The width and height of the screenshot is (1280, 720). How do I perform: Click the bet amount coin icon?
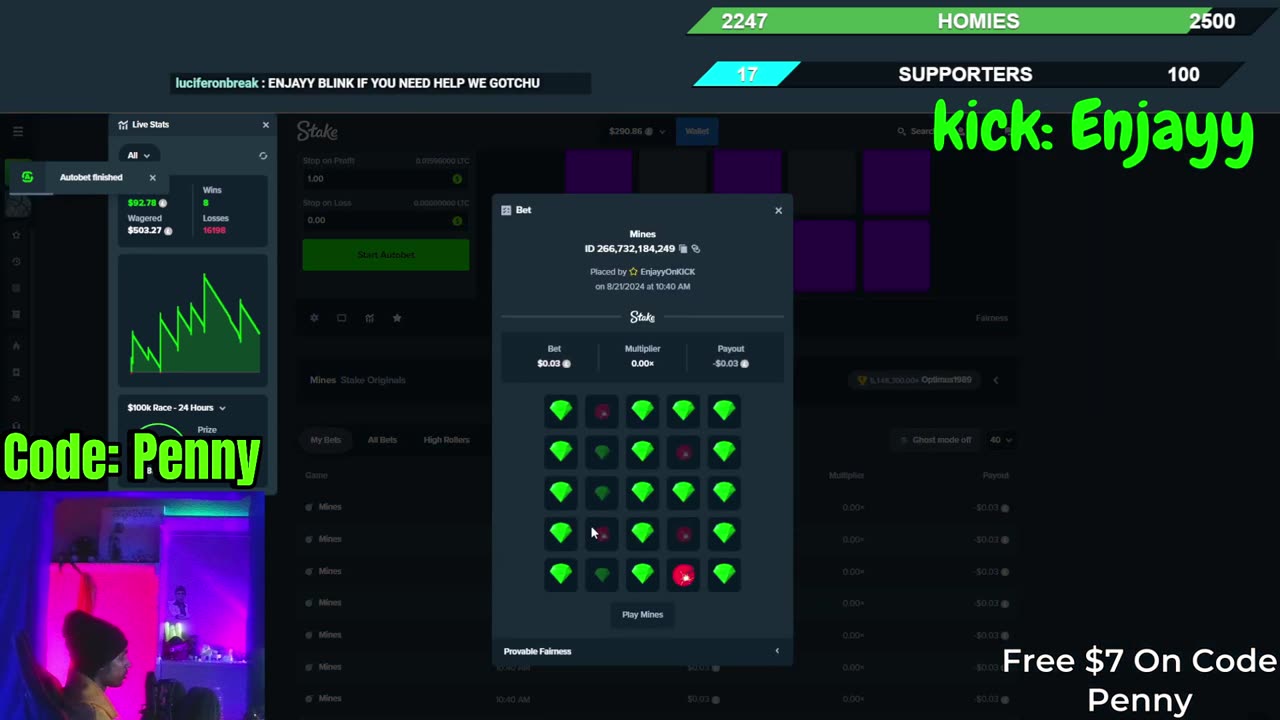(566, 363)
